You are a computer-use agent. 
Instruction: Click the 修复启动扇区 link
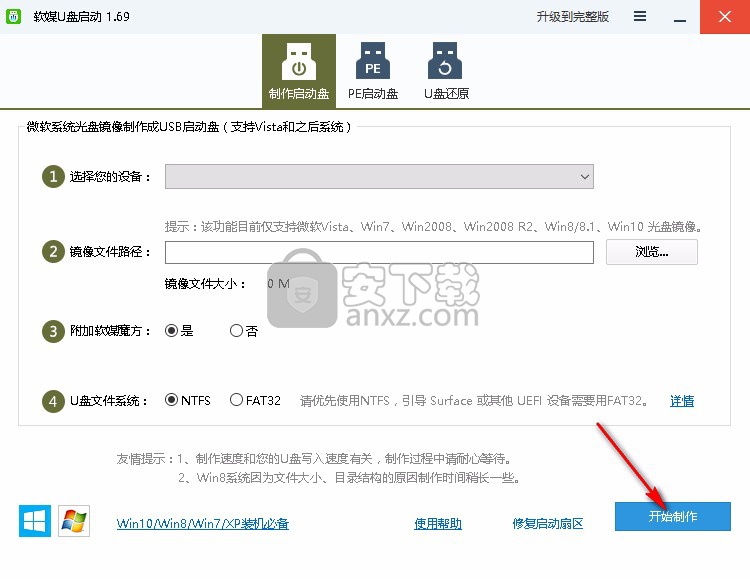(548, 523)
